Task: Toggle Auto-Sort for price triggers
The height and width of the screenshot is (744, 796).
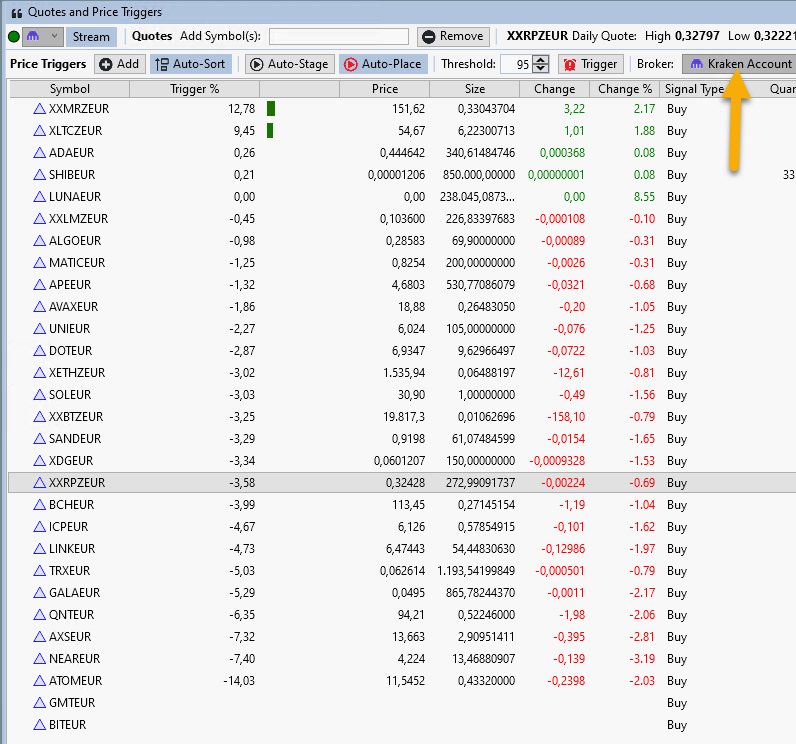Action: tap(191, 64)
